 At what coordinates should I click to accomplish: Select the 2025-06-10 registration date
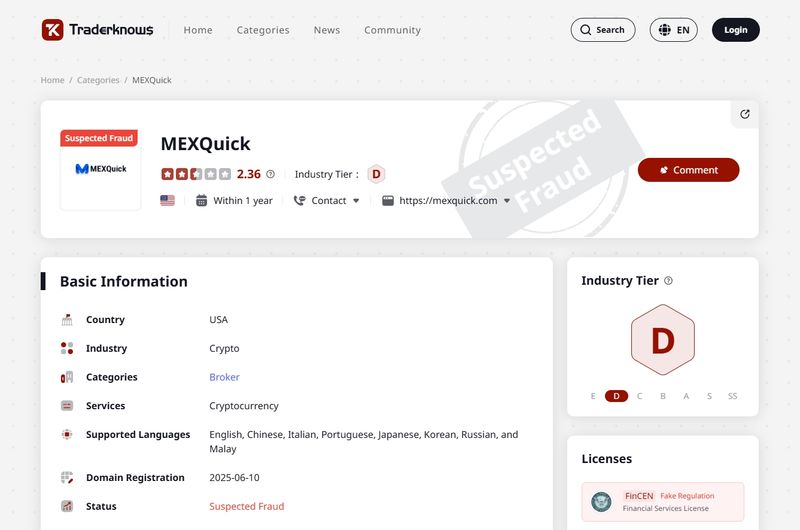point(234,477)
